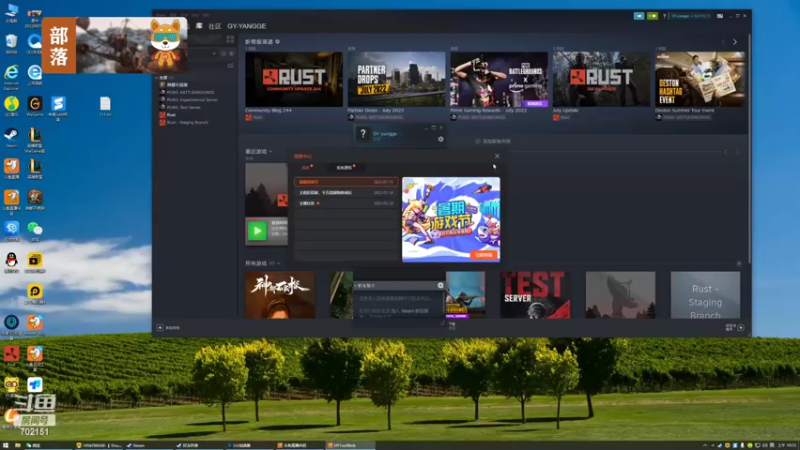Click the play-ready filter icon in sidebar
This screenshot has height=450, width=800.
point(232,54)
